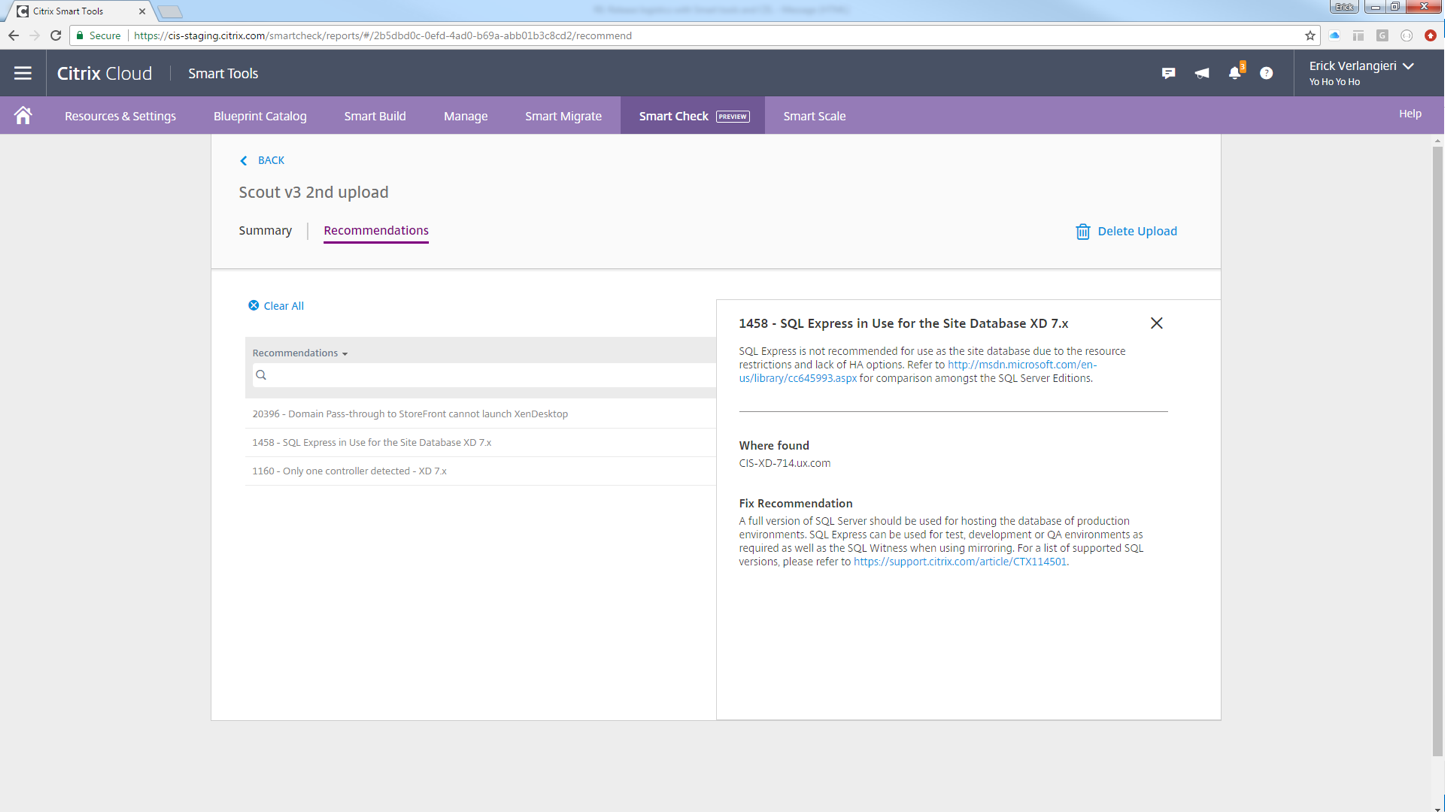Click the Clear All link

[x=284, y=306]
